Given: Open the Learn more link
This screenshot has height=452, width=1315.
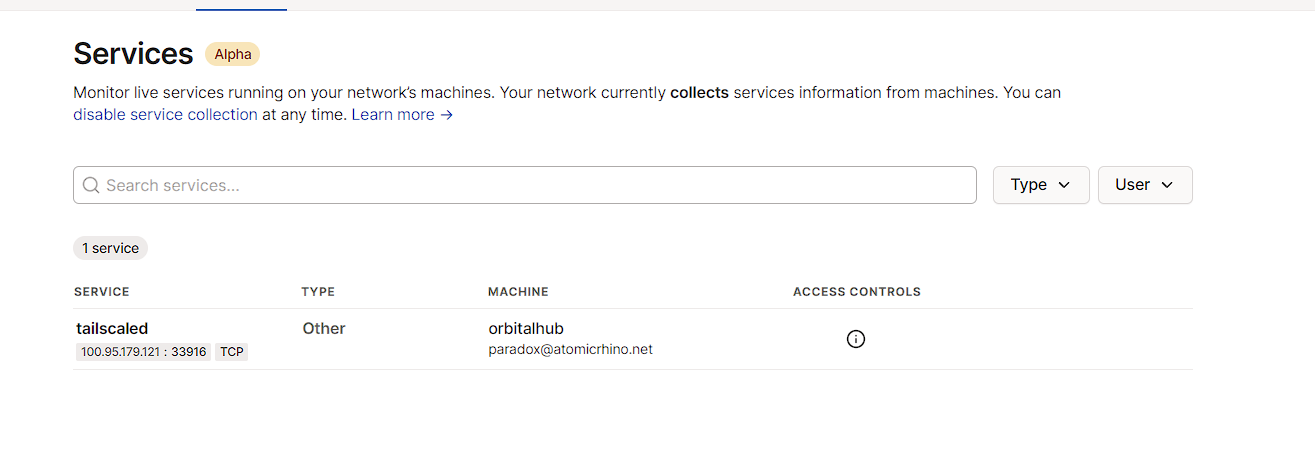Looking at the screenshot, I should (402, 114).
